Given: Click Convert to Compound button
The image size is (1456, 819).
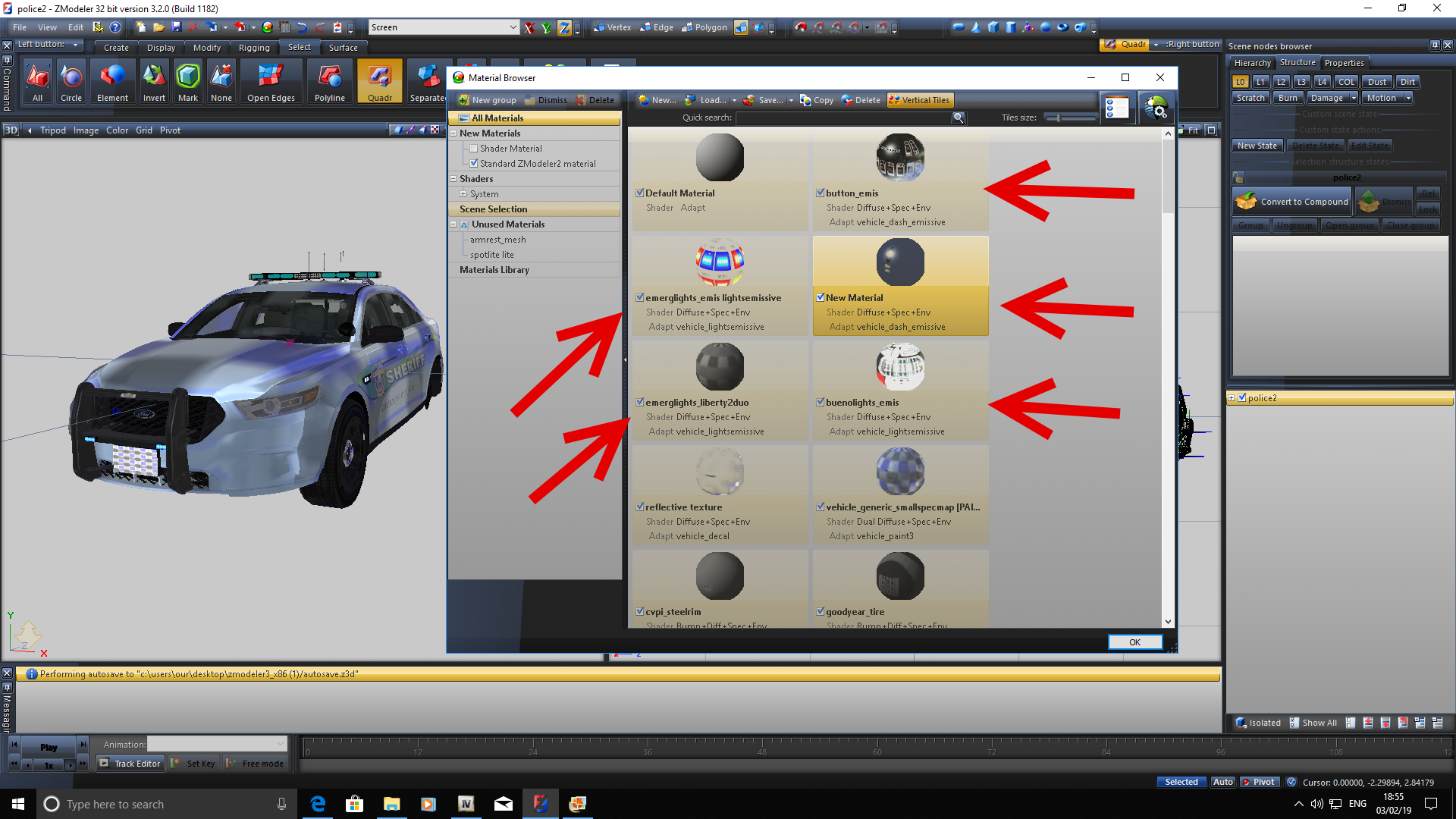Looking at the screenshot, I should tap(1292, 202).
